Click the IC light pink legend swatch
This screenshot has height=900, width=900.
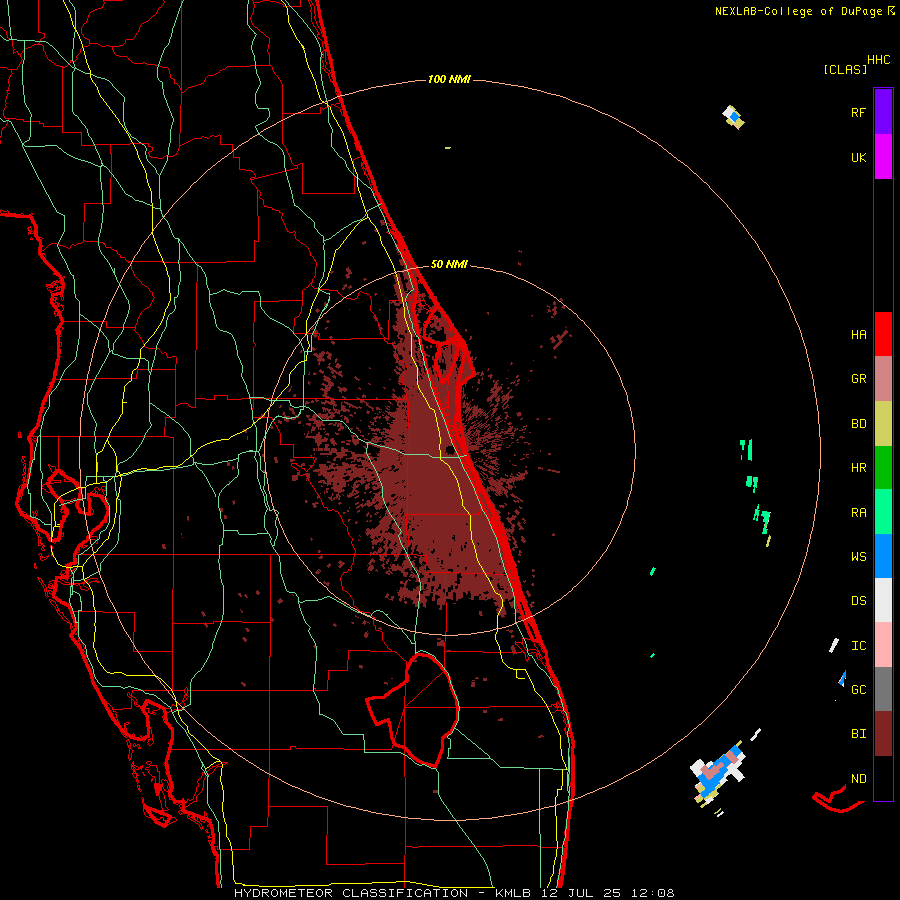coord(883,645)
